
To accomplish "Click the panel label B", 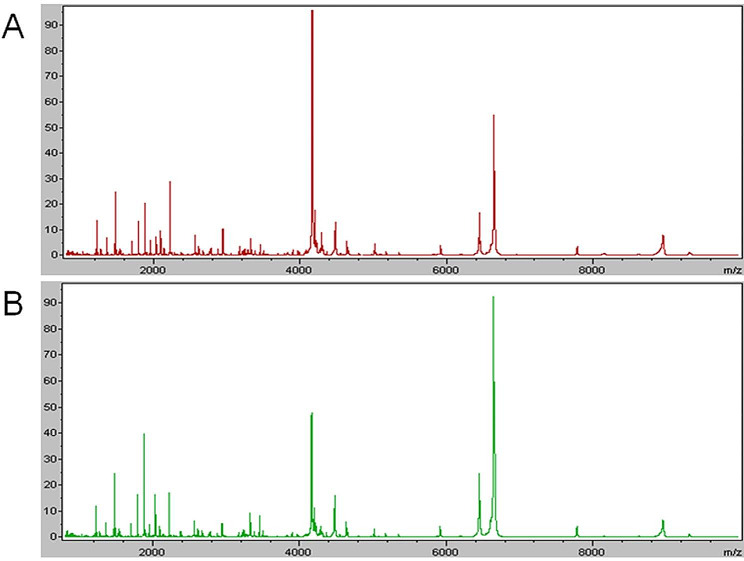I will tap(13, 304).
